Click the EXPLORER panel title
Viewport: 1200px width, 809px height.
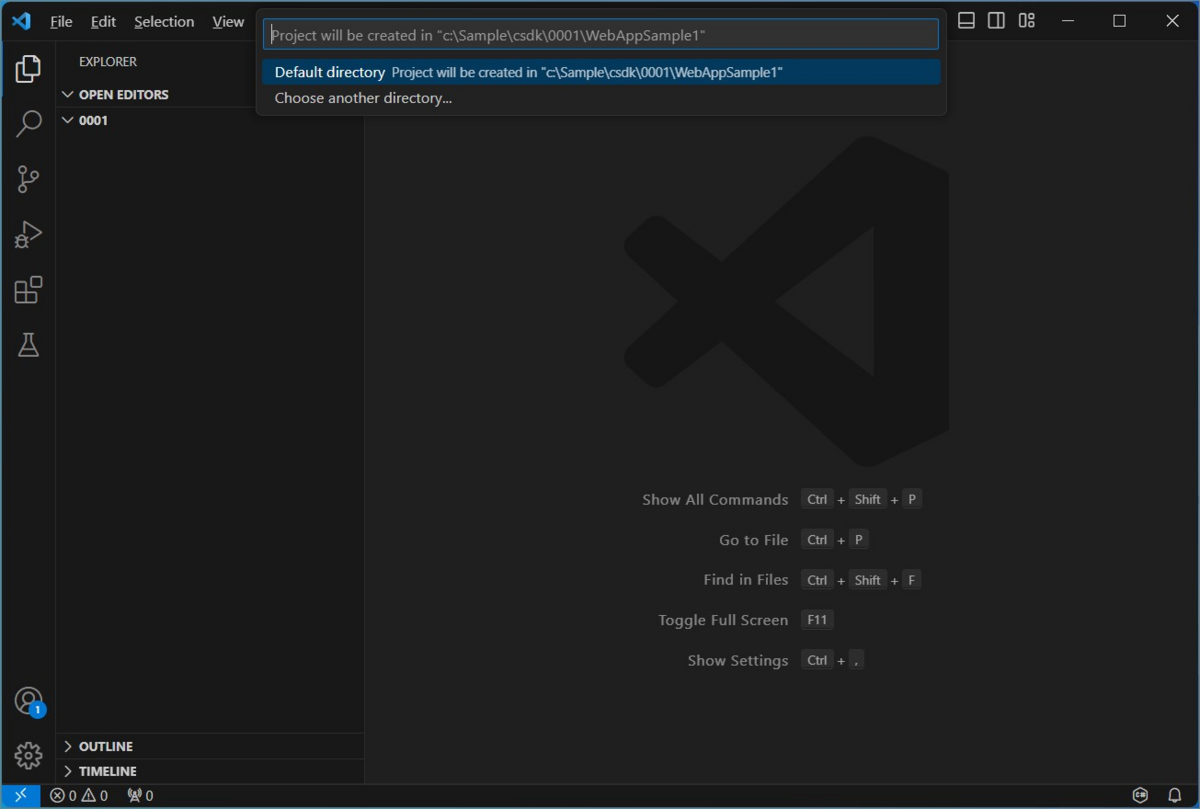click(x=108, y=62)
